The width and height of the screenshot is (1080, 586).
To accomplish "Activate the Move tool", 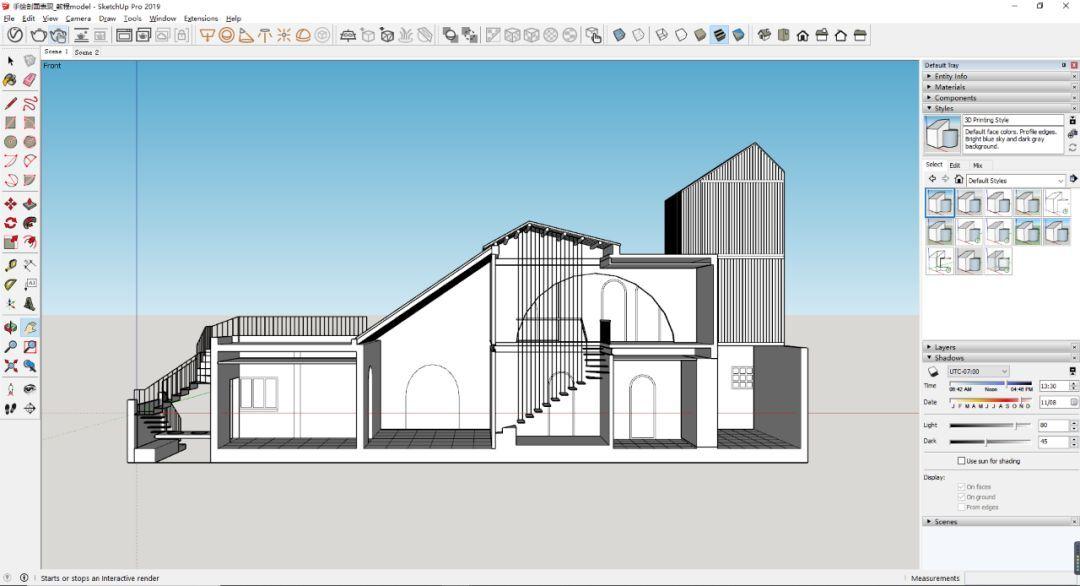I will pyautogui.click(x=10, y=204).
